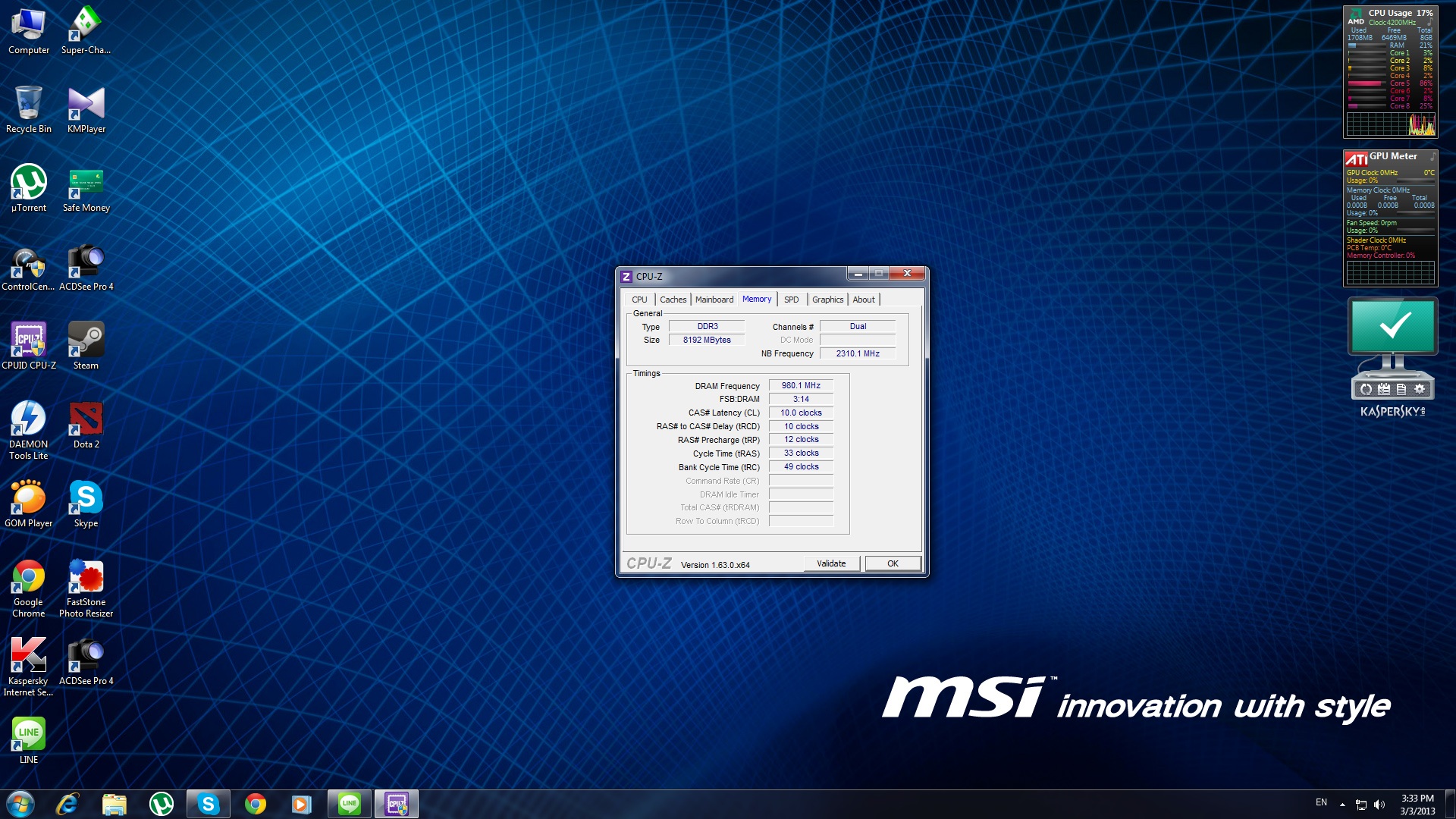Switch to the SPD tab
This screenshot has width=1456, height=819.
[x=791, y=300]
